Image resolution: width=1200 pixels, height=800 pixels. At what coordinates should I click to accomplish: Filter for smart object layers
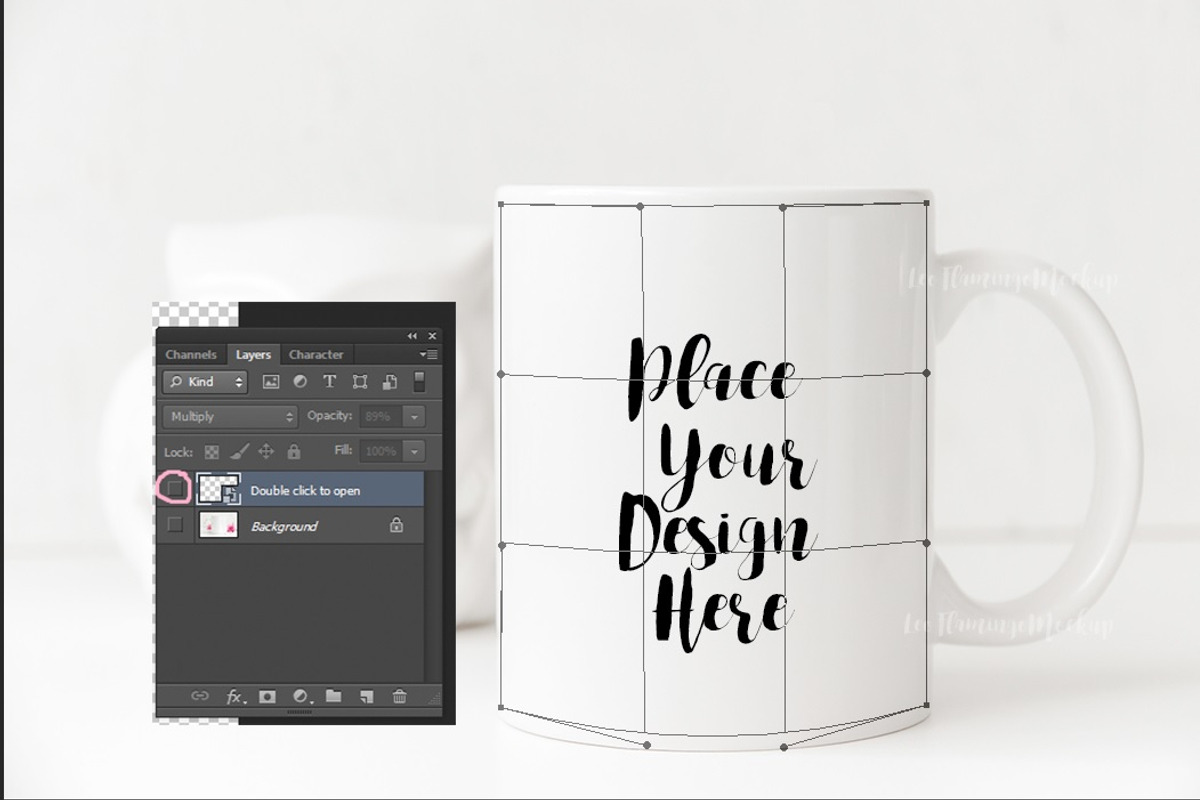point(390,382)
